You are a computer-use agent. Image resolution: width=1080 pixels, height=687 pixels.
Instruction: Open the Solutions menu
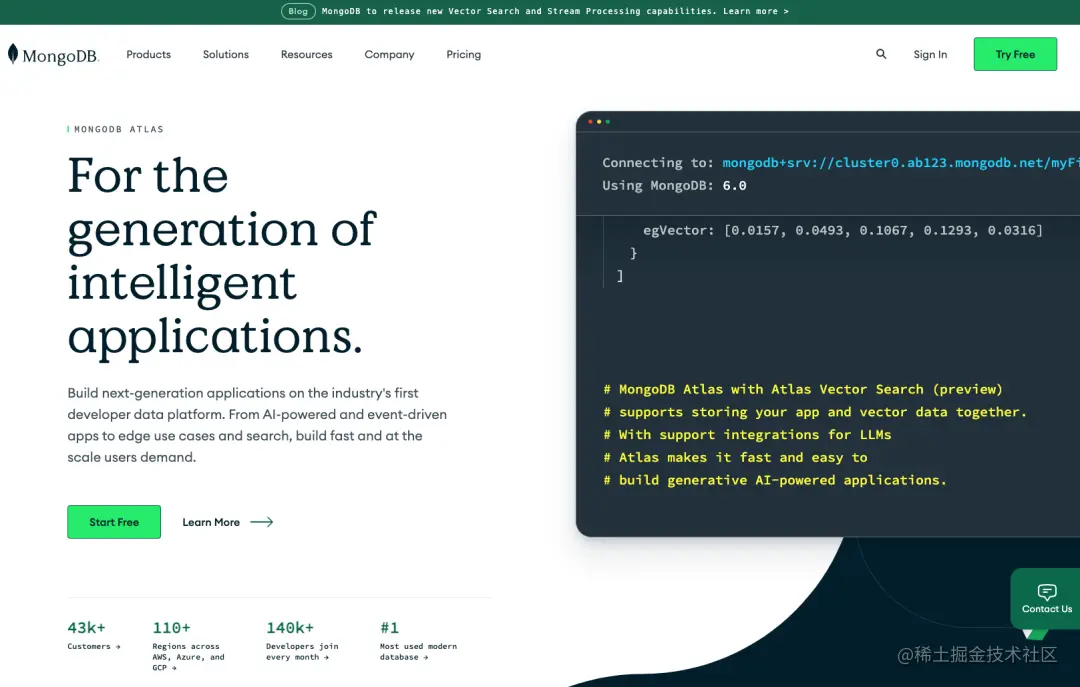click(x=226, y=54)
